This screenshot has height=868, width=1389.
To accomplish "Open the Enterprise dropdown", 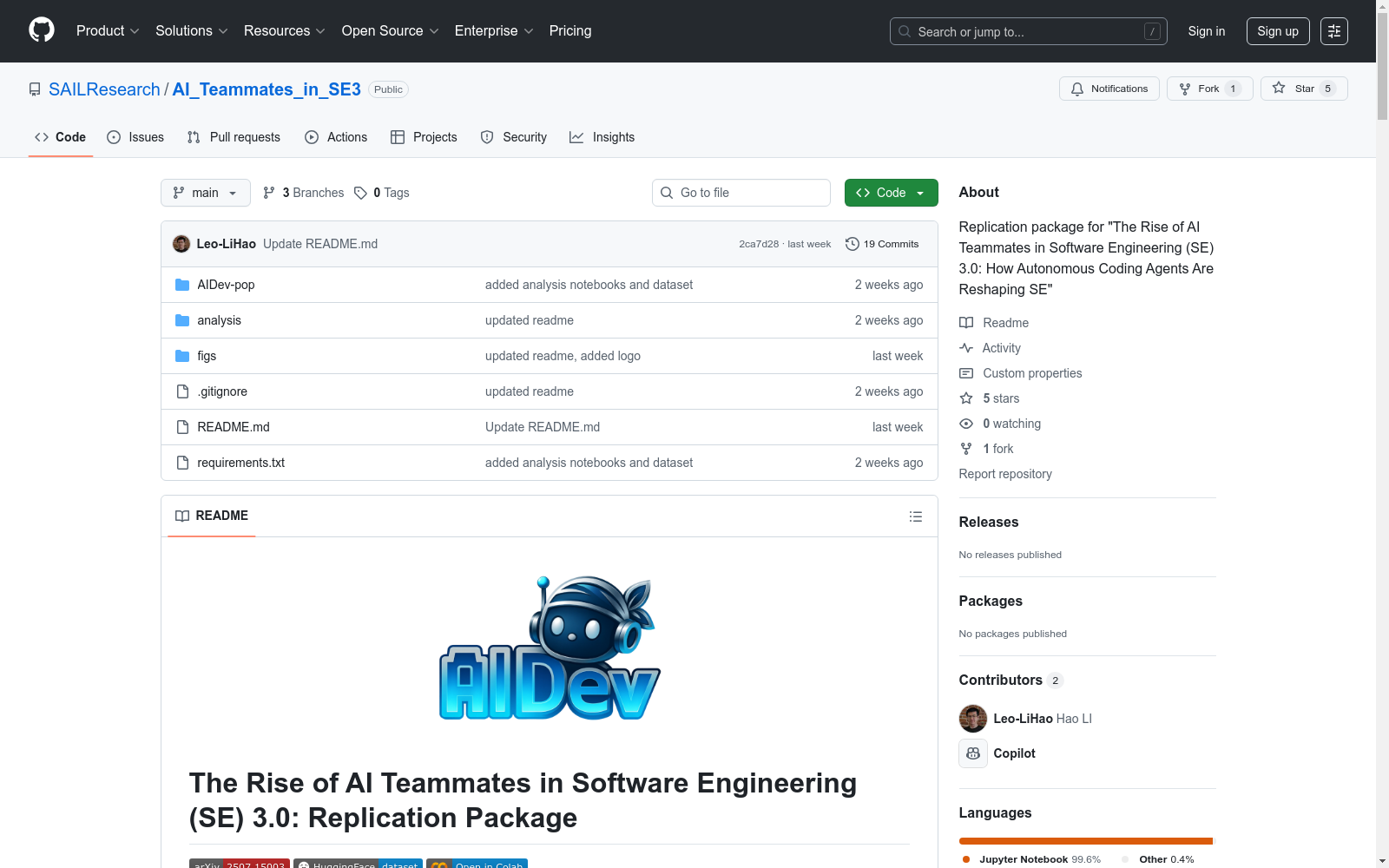I will pos(494,31).
